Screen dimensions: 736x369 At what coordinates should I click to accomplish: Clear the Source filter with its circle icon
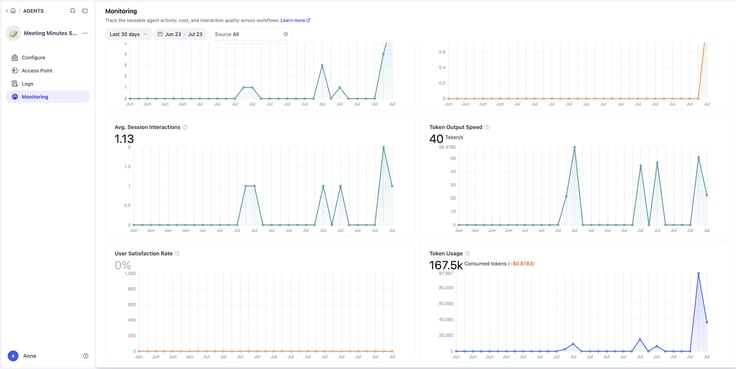[x=285, y=34]
